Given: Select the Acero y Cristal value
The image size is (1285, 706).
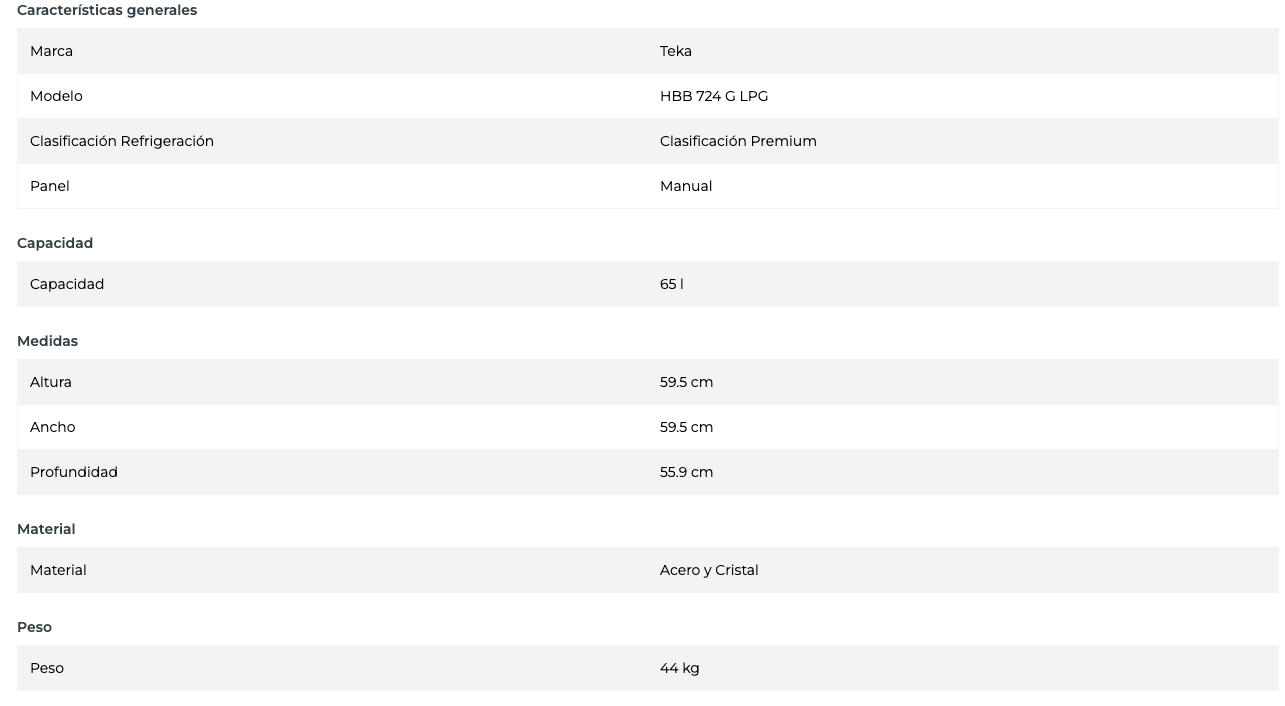Looking at the screenshot, I should tap(708, 570).
